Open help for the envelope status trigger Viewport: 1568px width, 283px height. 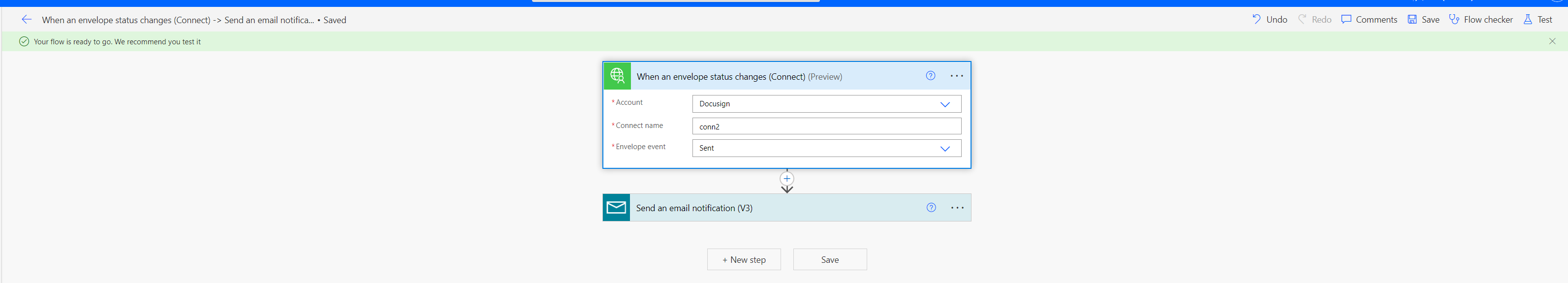point(931,75)
